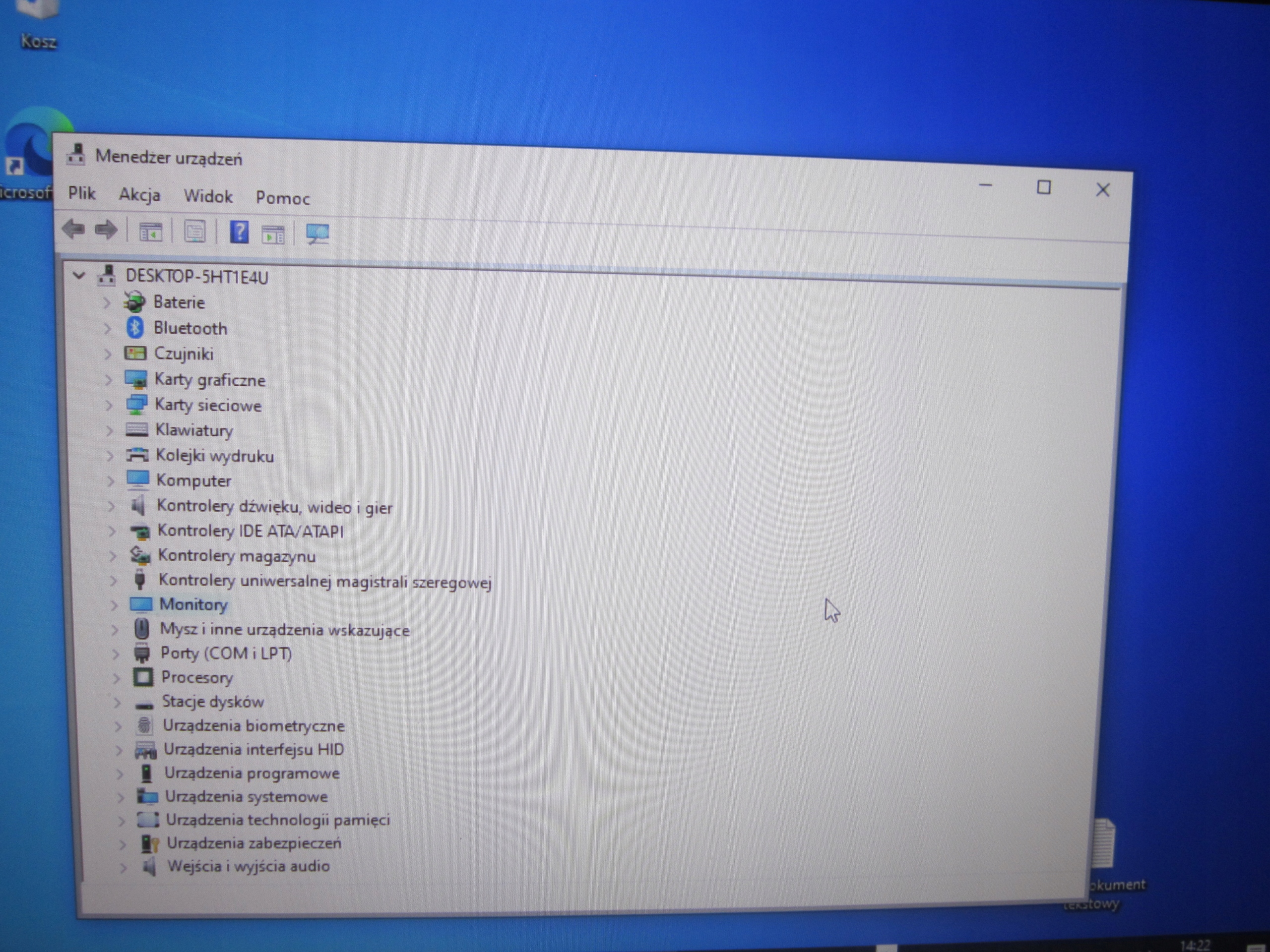Image resolution: width=1270 pixels, height=952 pixels.
Task: Click the action pane toolbar icon
Action: point(273,234)
